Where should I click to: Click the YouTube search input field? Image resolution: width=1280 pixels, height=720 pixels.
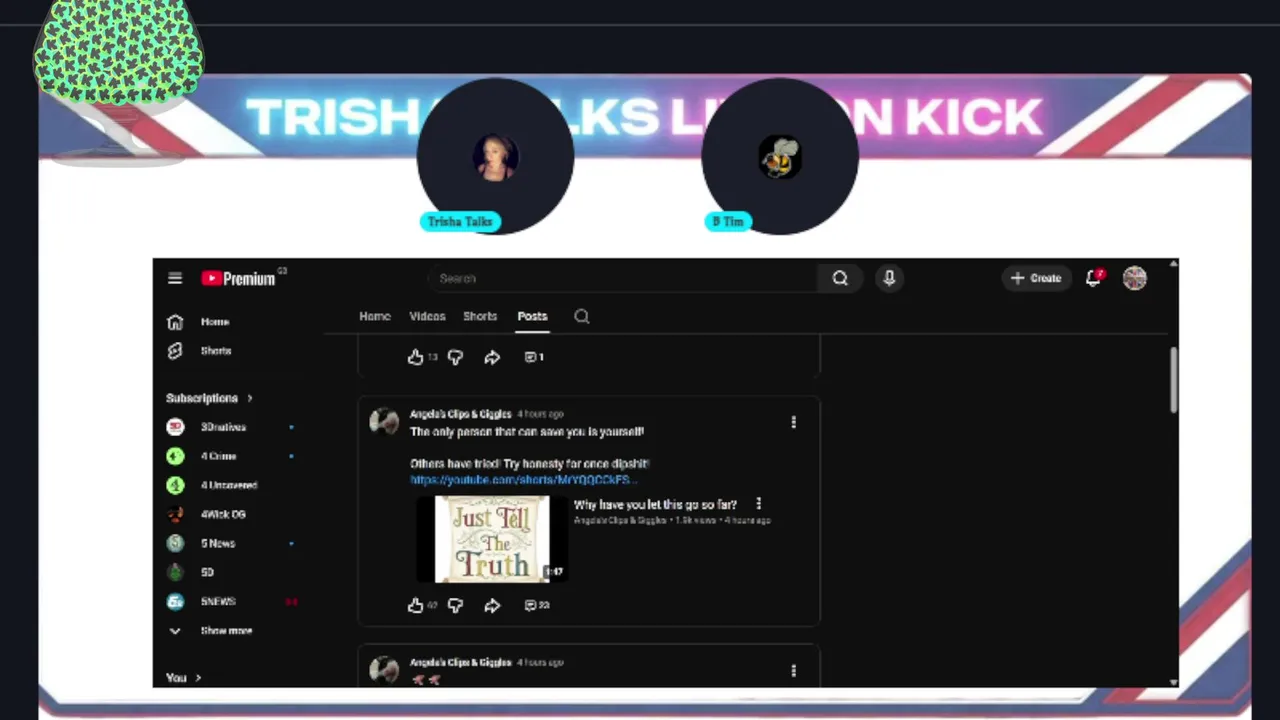coord(623,278)
